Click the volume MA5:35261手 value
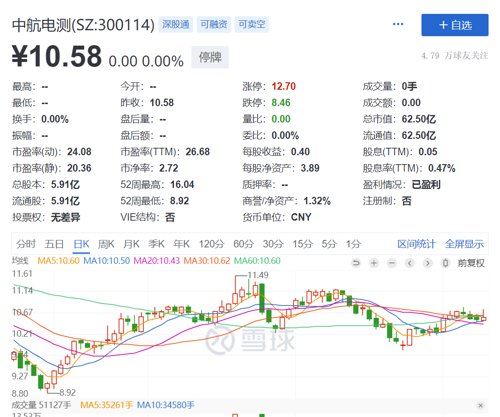The image size is (500, 417). pos(107,405)
